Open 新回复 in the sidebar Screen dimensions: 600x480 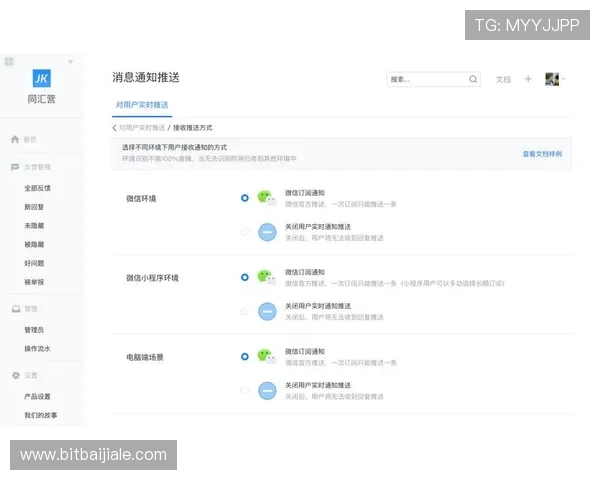point(34,207)
